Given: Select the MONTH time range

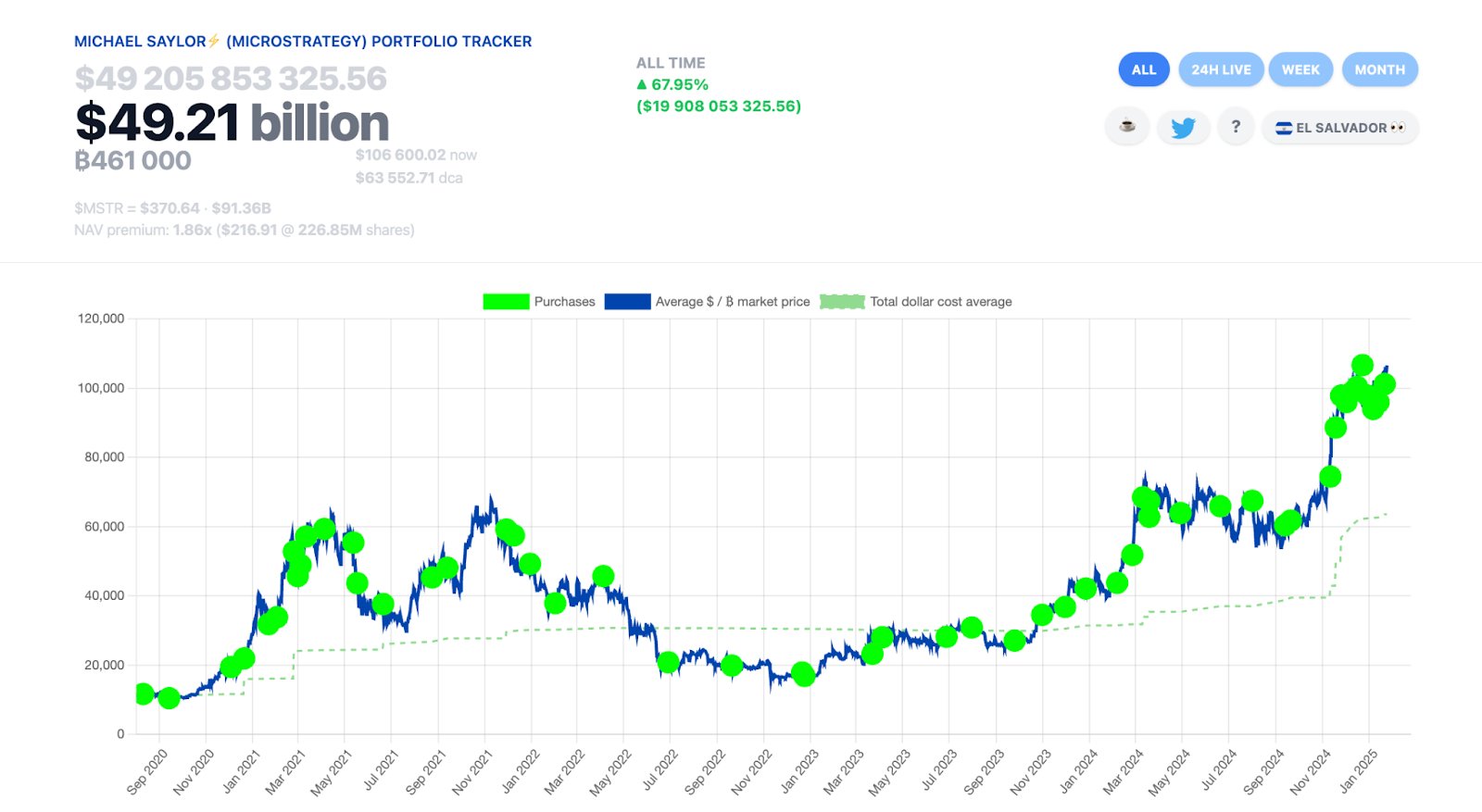Looking at the screenshot, I should tap(1379, 69).
